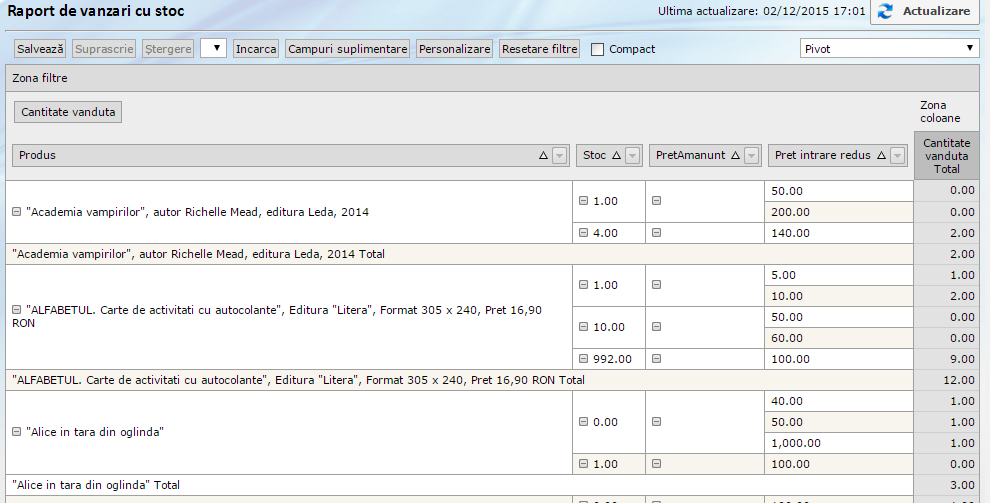Click the Resetare filtre button
The image size is (990, 503).
[539, 48]
